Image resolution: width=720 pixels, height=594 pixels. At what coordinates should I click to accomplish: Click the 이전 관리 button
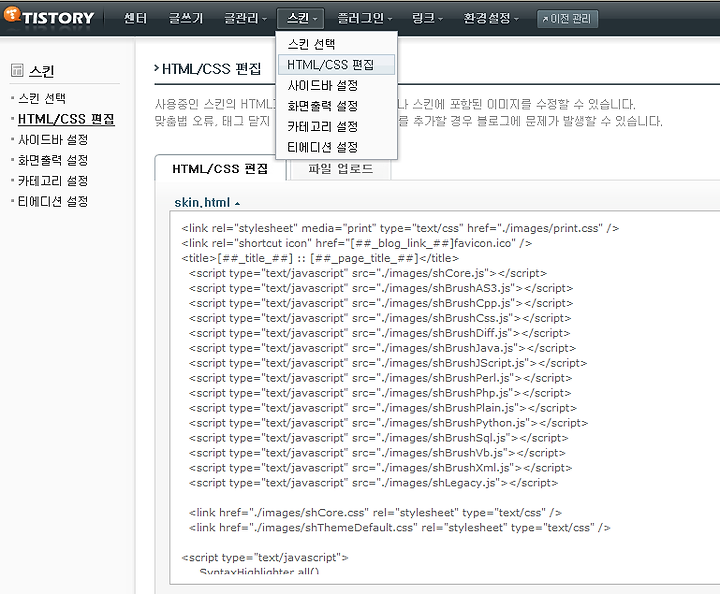(x=567, y=19)
